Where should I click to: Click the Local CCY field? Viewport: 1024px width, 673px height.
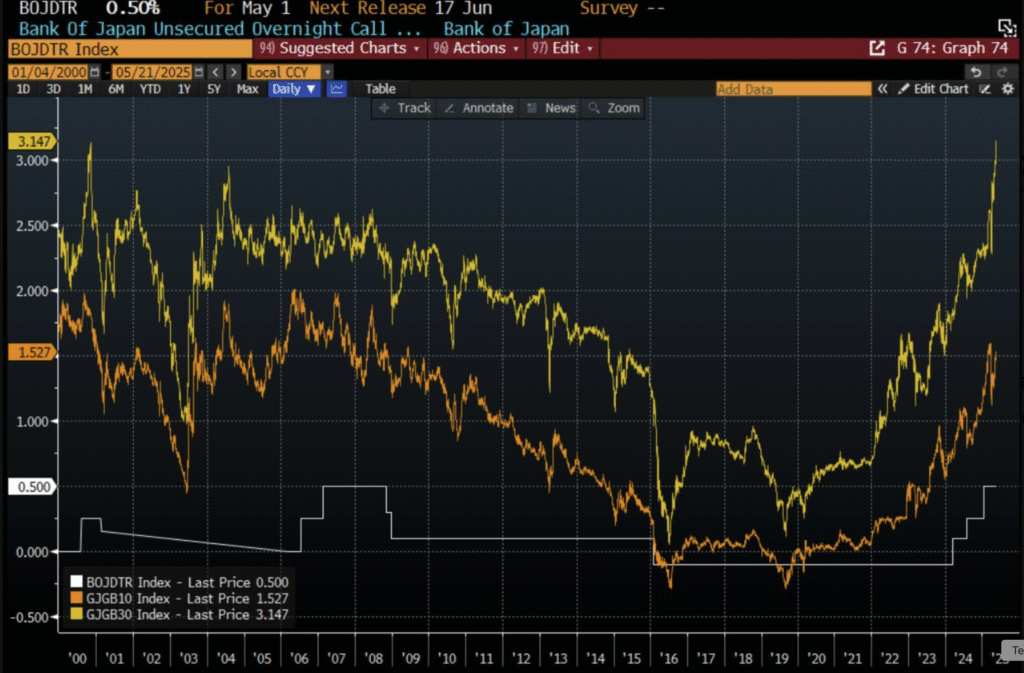click(283, 72)
